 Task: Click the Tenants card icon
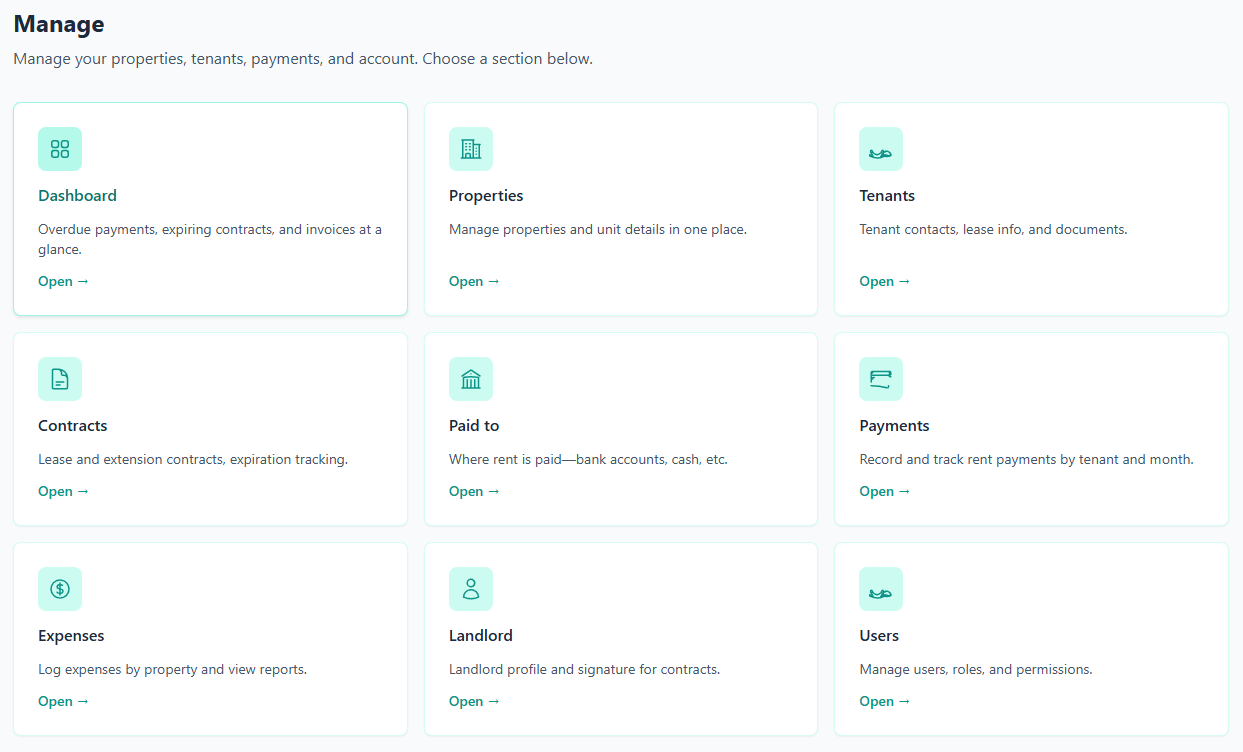click(880, 149)
